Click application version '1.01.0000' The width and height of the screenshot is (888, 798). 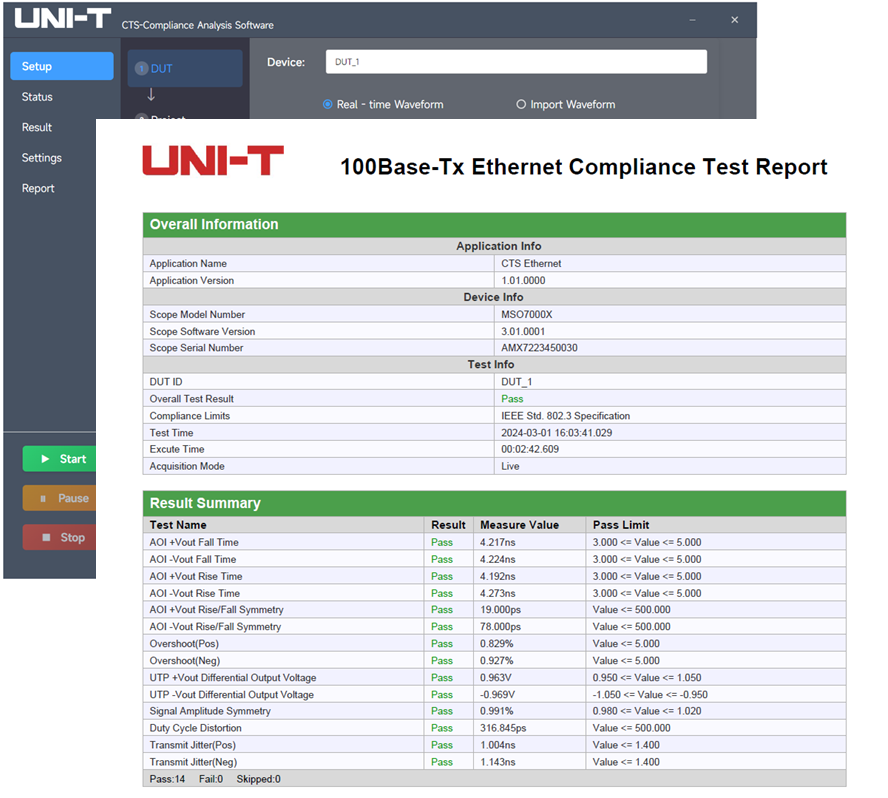click(x=523, y=280)
